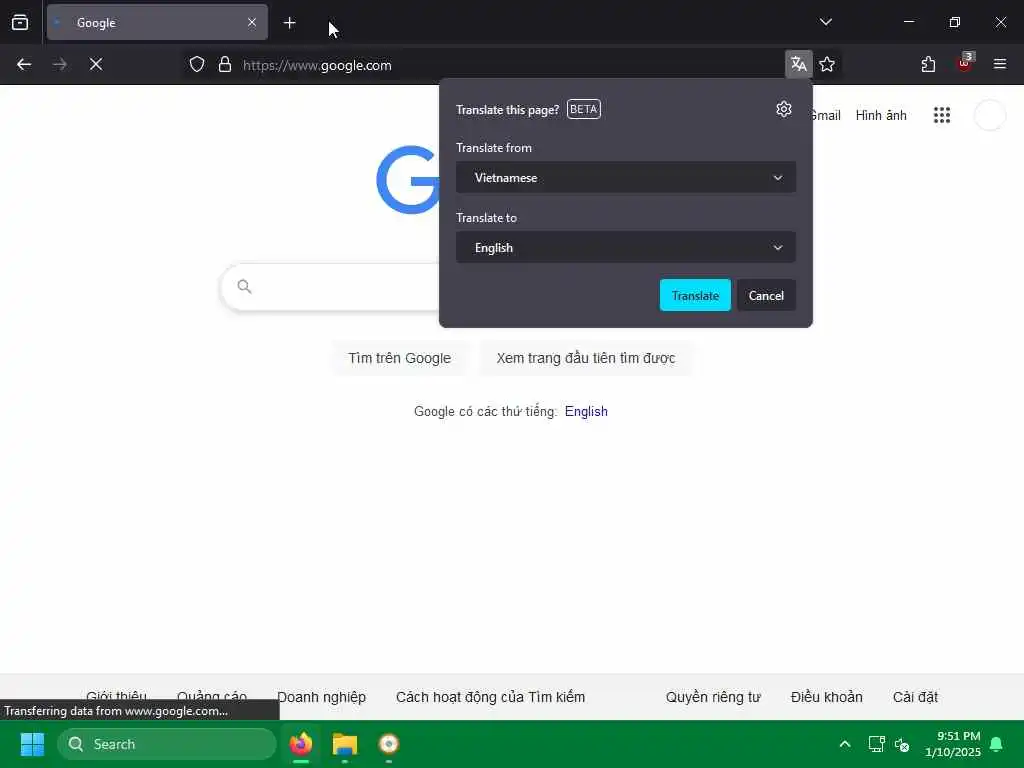
Task: Toggle the translate page toolbar icon
Action: pyautogui.click(x=798, y=64)
